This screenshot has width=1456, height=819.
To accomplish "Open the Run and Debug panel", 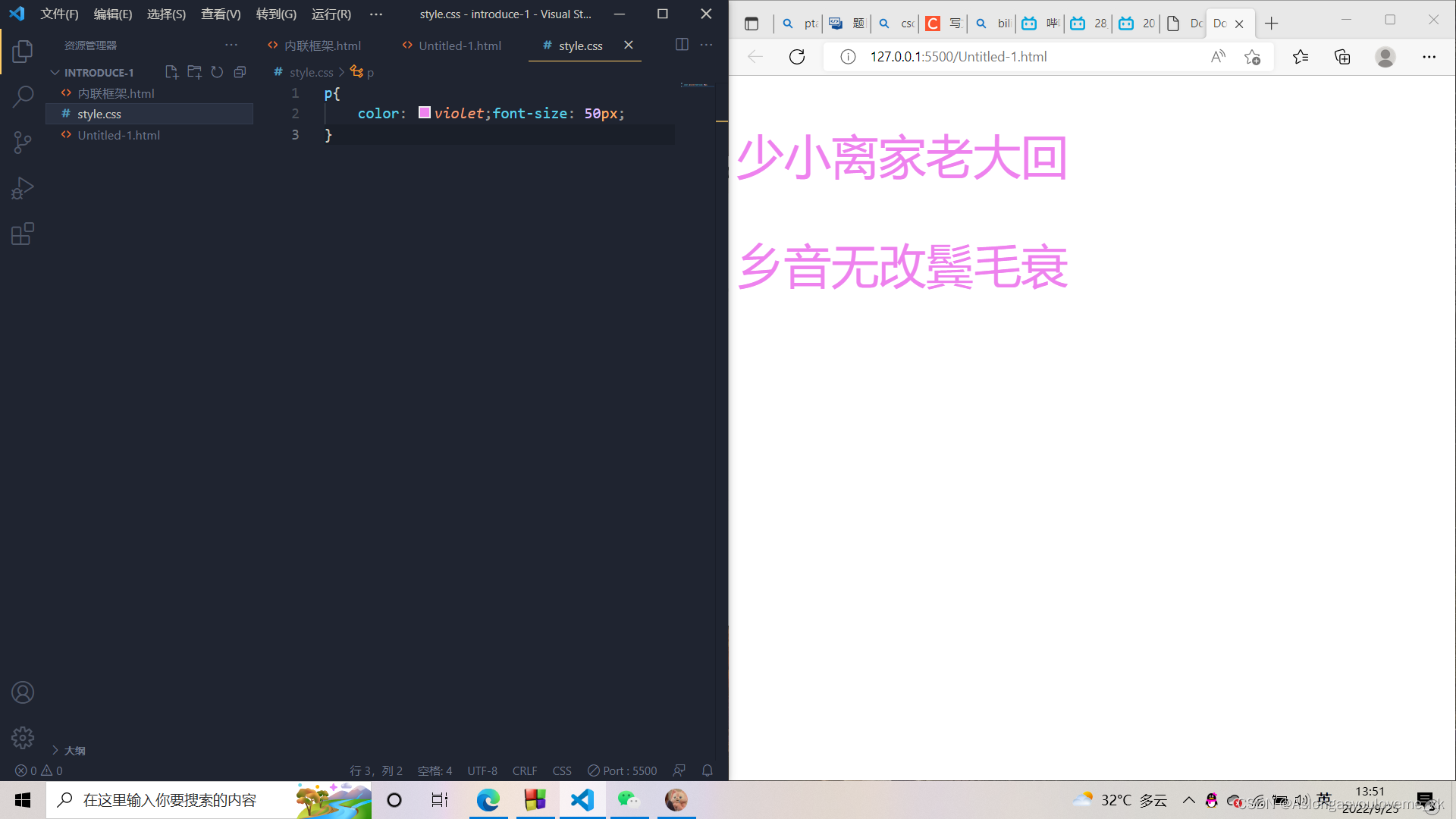I will (x=23, y=187).
